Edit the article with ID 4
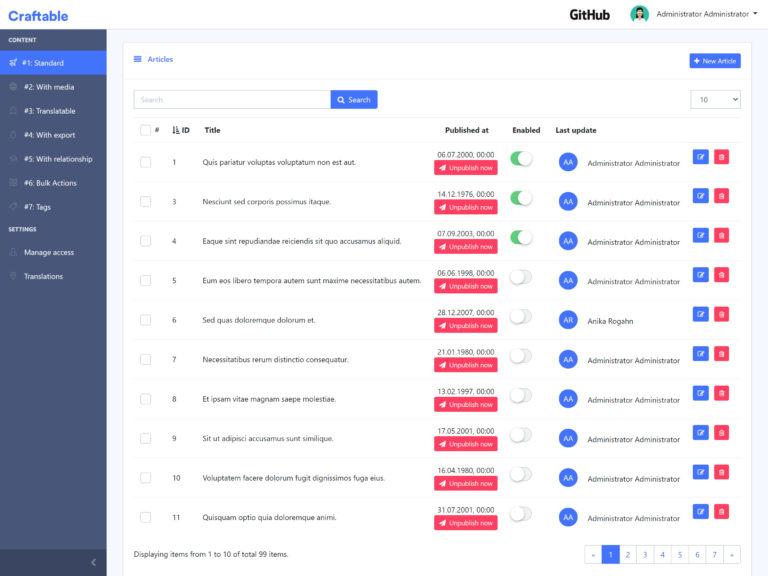 pyautogui.click(x=700, y=236)
